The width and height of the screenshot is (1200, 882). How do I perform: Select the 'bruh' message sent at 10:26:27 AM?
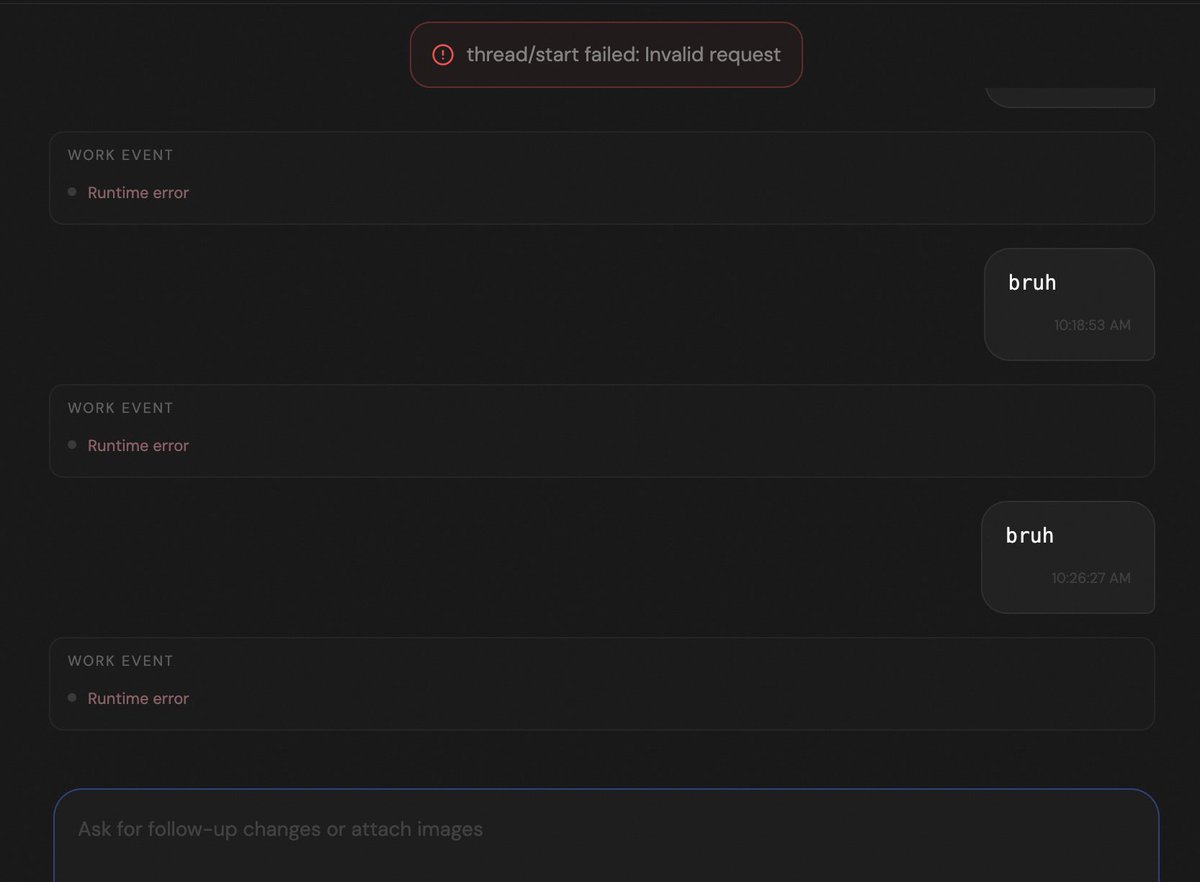click(x=1068, y=557)
